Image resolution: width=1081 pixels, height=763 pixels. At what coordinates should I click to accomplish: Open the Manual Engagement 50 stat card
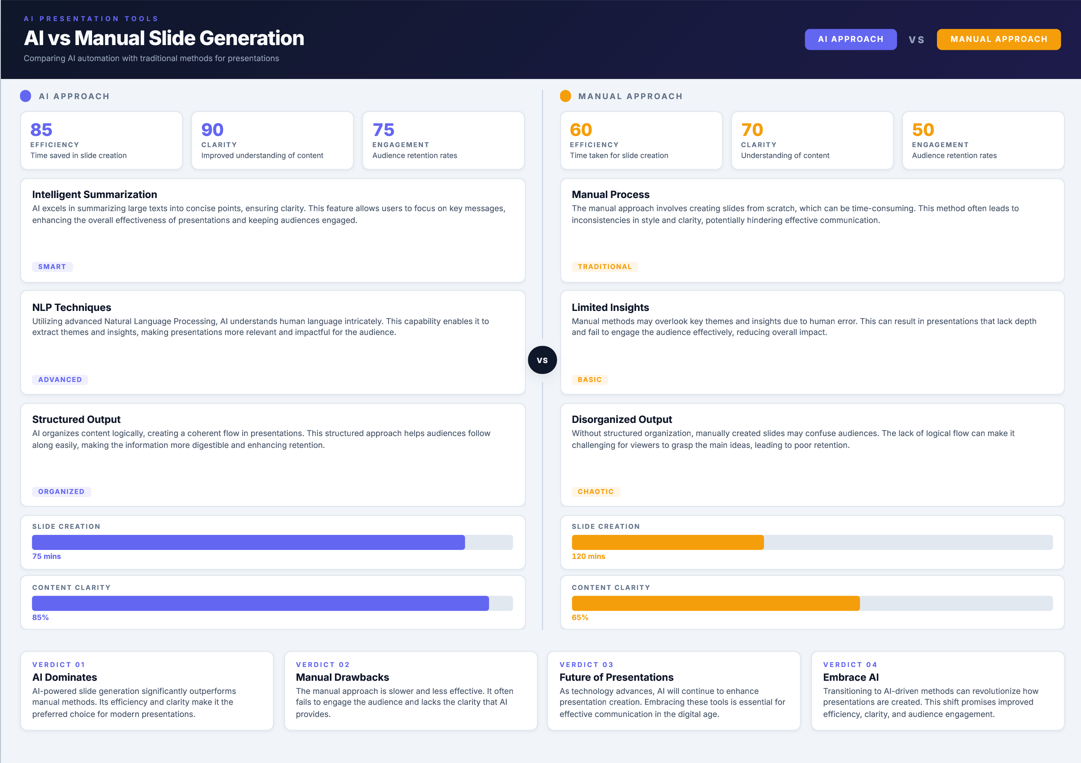(983, 141)
